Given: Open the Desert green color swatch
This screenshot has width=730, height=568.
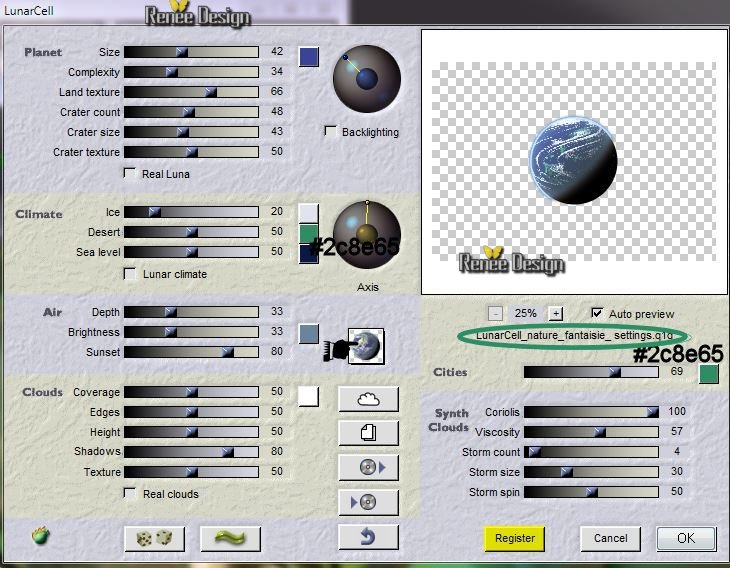Looking at the screenshot, I should pyautogui.click(x=309, y=233).
